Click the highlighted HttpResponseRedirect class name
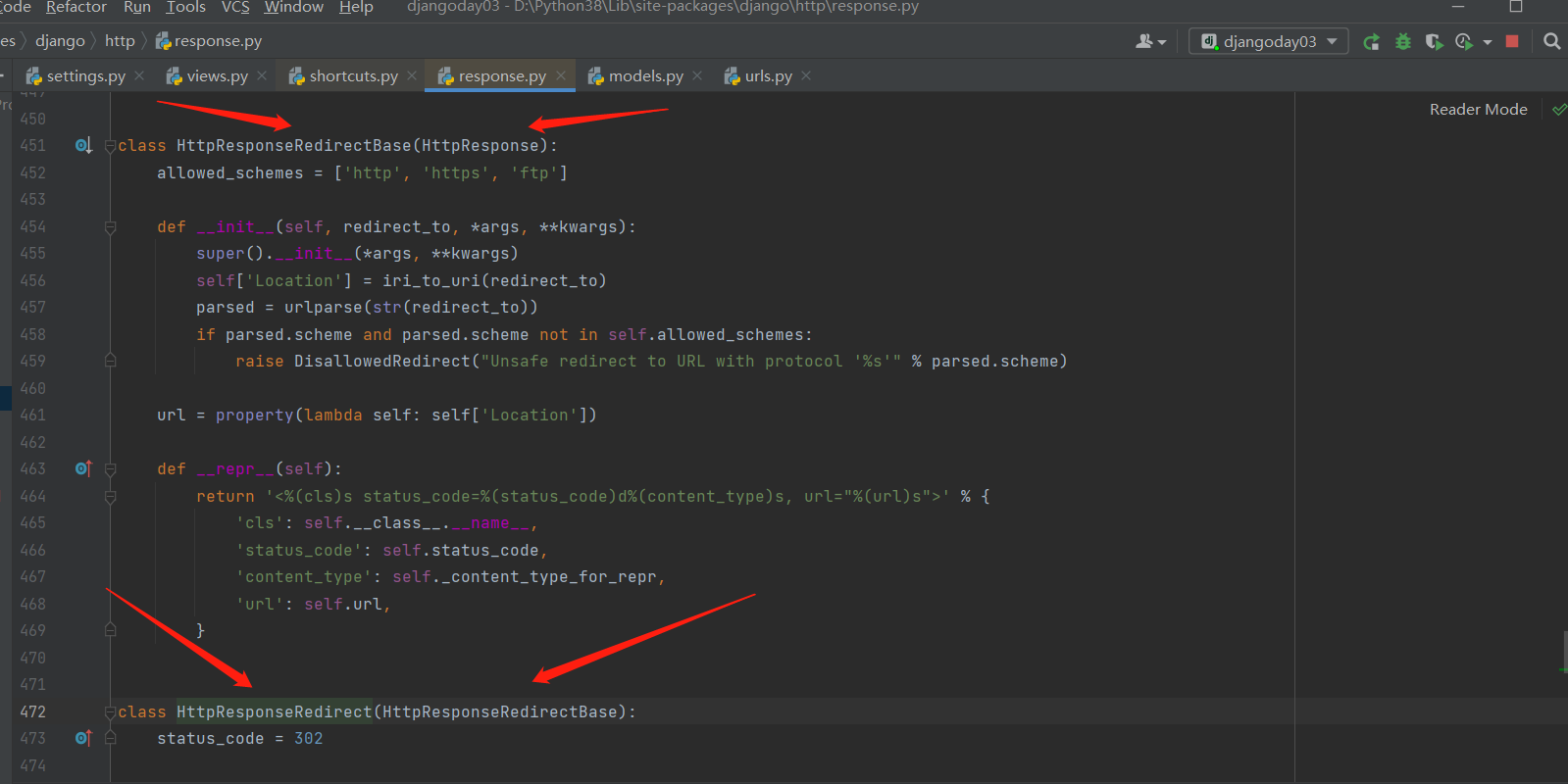This screenshot has height=784, width=1568. point(275,712)
